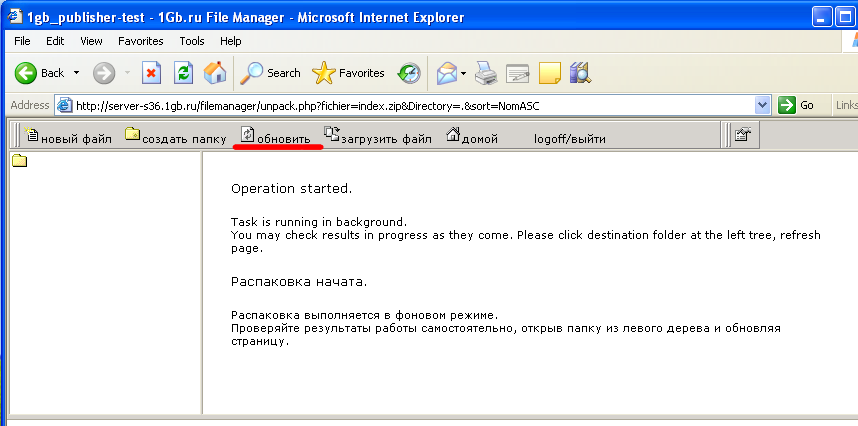Click the Stop loading icon
Viewport: 858px width, 426px height.
click(x=151, y=73)
